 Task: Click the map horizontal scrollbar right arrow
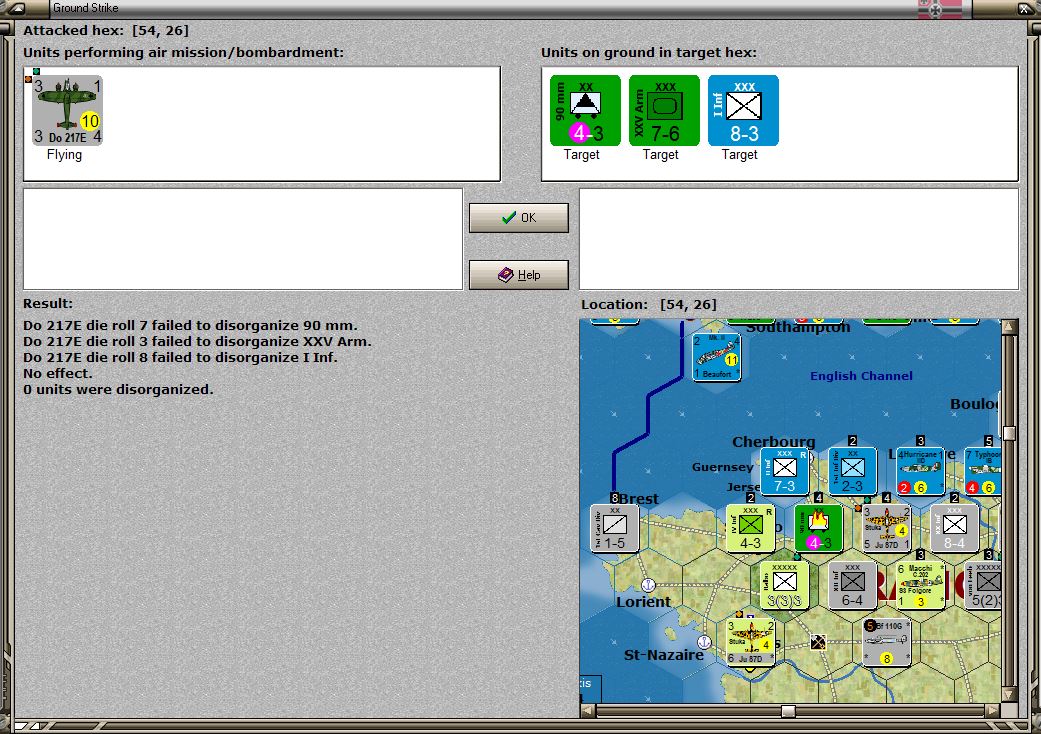(993, 711)
